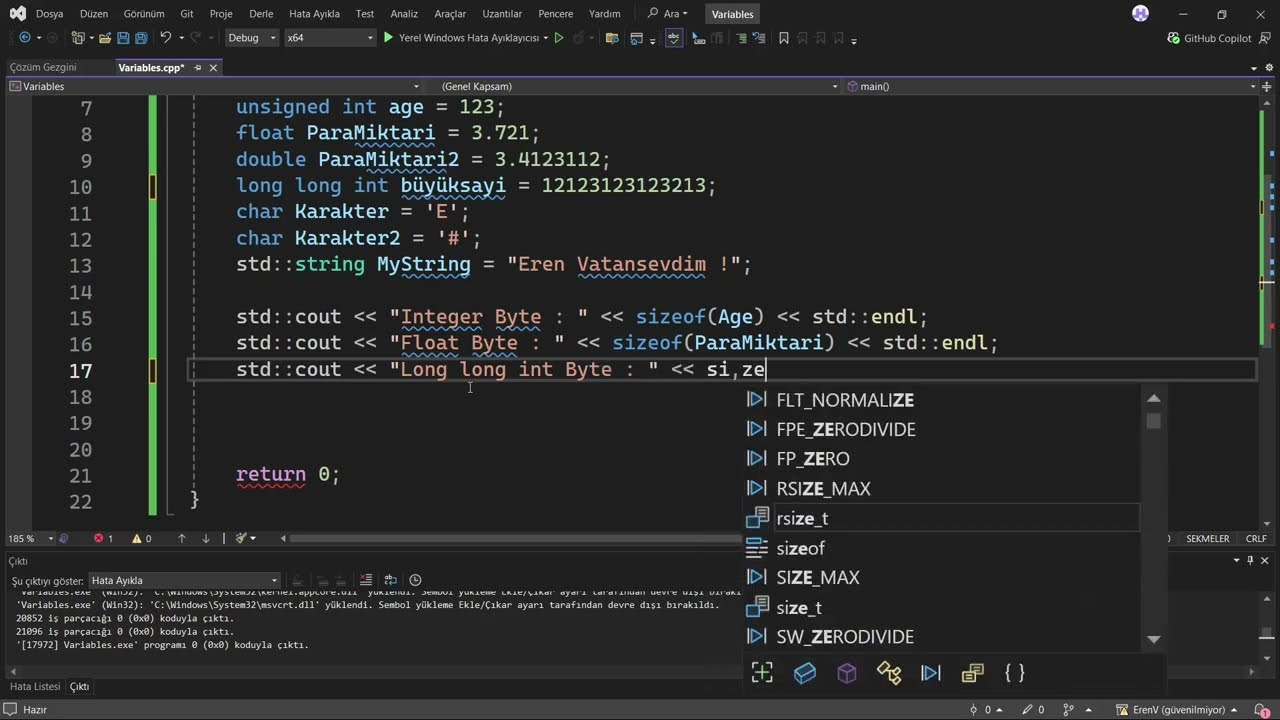Switch to the Çözüm Gezgini tab
1280x720 pixels.
click(x=43, y=67)
